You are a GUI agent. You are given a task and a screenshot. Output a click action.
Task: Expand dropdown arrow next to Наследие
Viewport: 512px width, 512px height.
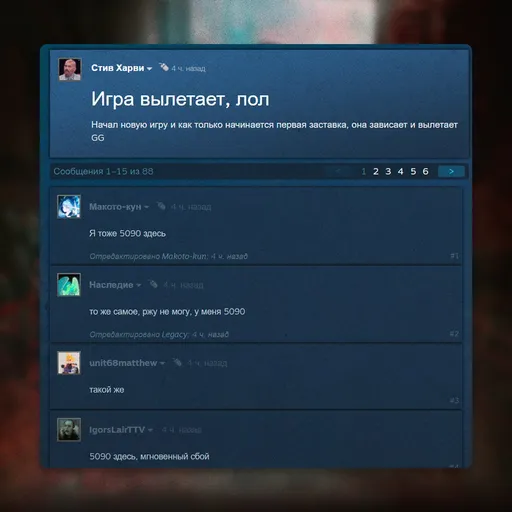[139, 285]
